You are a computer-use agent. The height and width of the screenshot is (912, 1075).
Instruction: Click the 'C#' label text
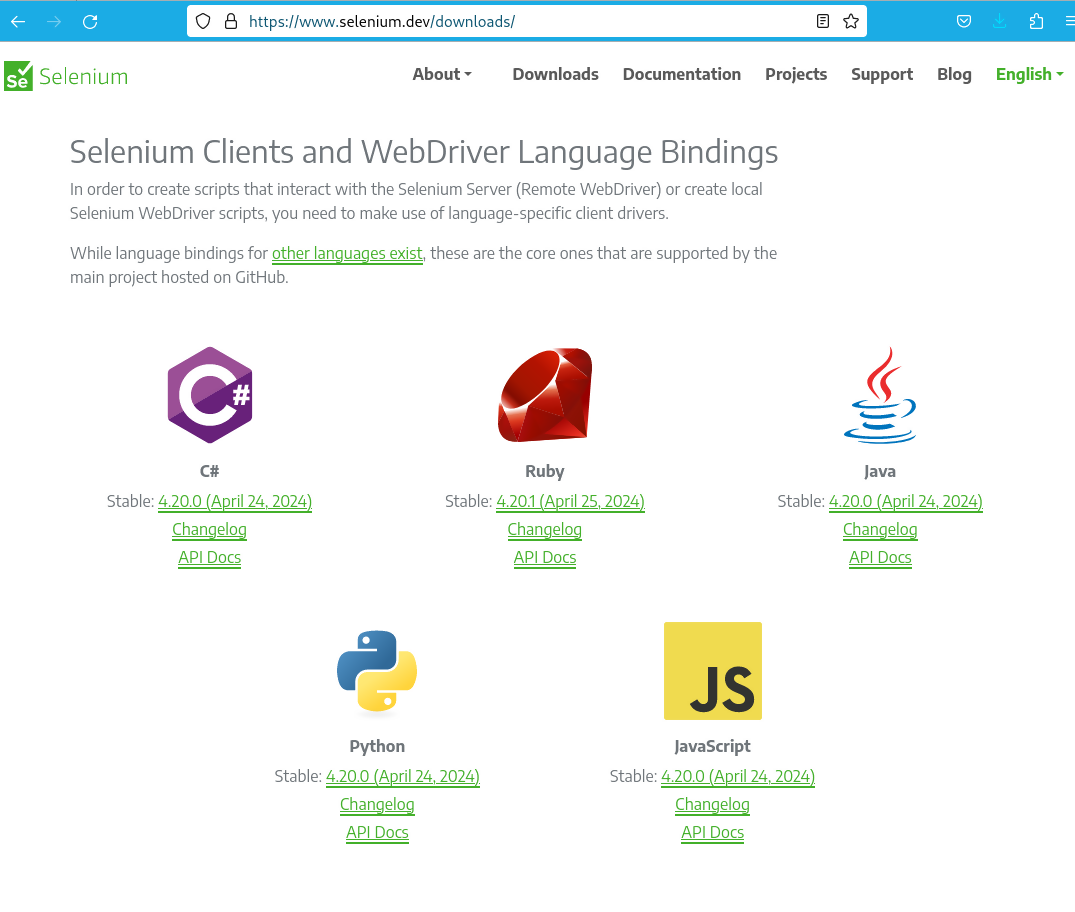pos(209,472)
